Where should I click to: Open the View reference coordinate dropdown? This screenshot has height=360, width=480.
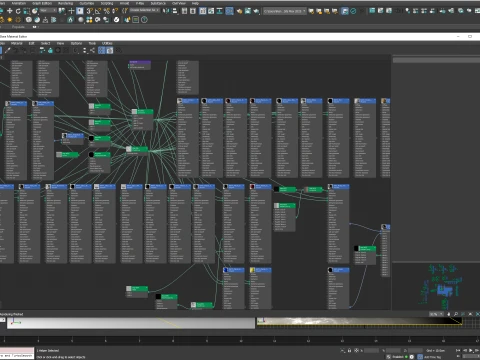pyautogui.click(x=48, y=11)
